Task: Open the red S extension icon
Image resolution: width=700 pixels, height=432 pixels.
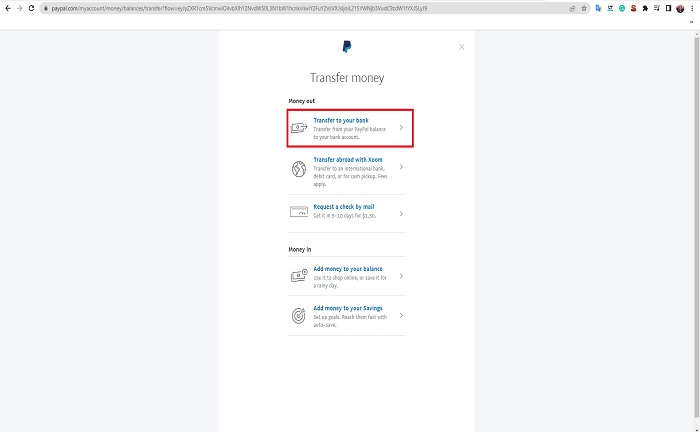Action: [x=633, y=8]
